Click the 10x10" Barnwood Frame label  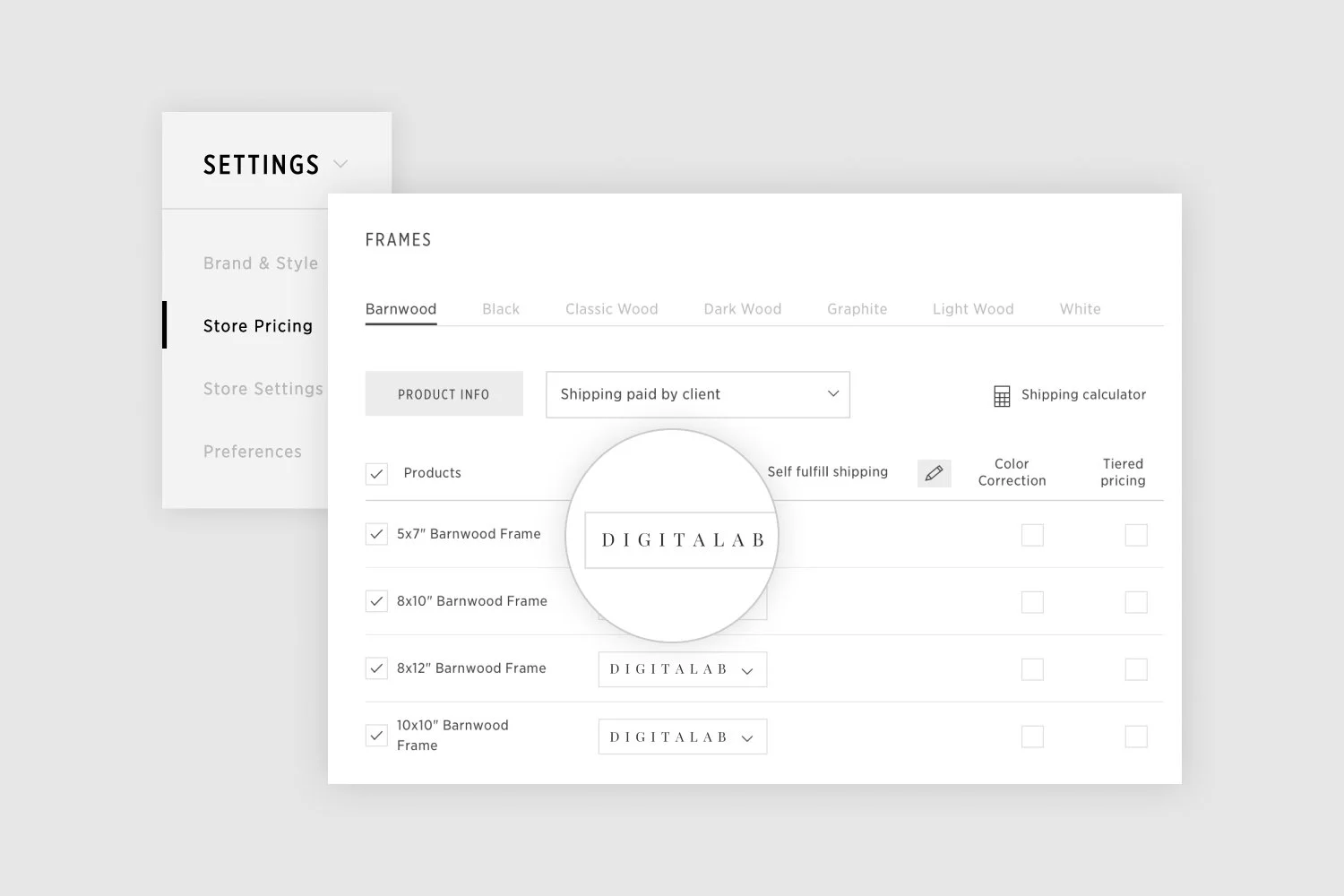pos(452,736)
